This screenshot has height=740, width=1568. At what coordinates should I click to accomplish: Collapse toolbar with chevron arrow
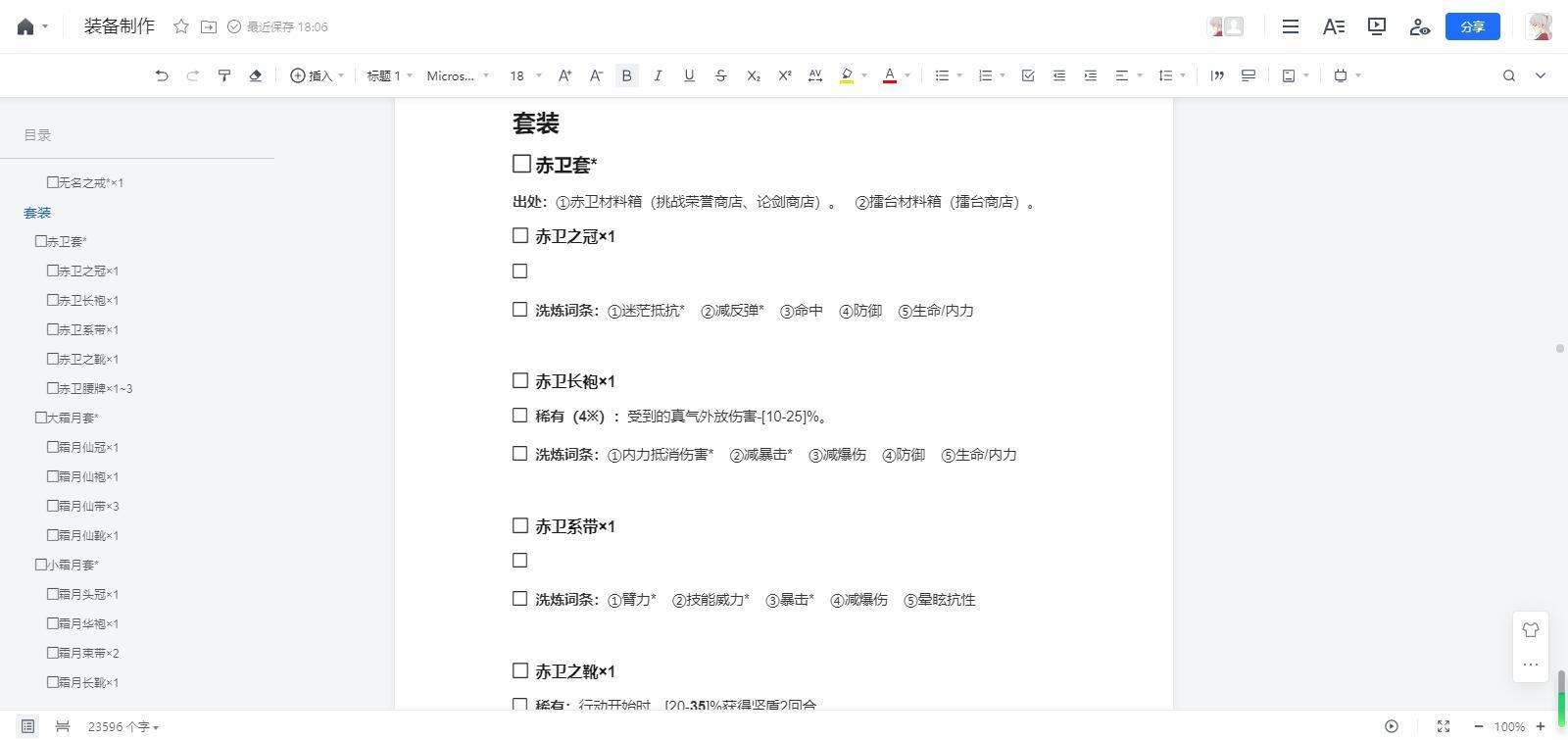coord(1541,75)
